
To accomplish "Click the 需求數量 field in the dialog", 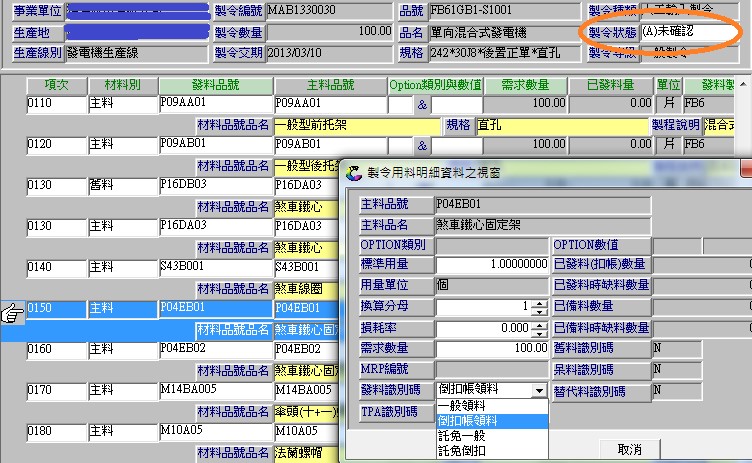I will (492, 347).
